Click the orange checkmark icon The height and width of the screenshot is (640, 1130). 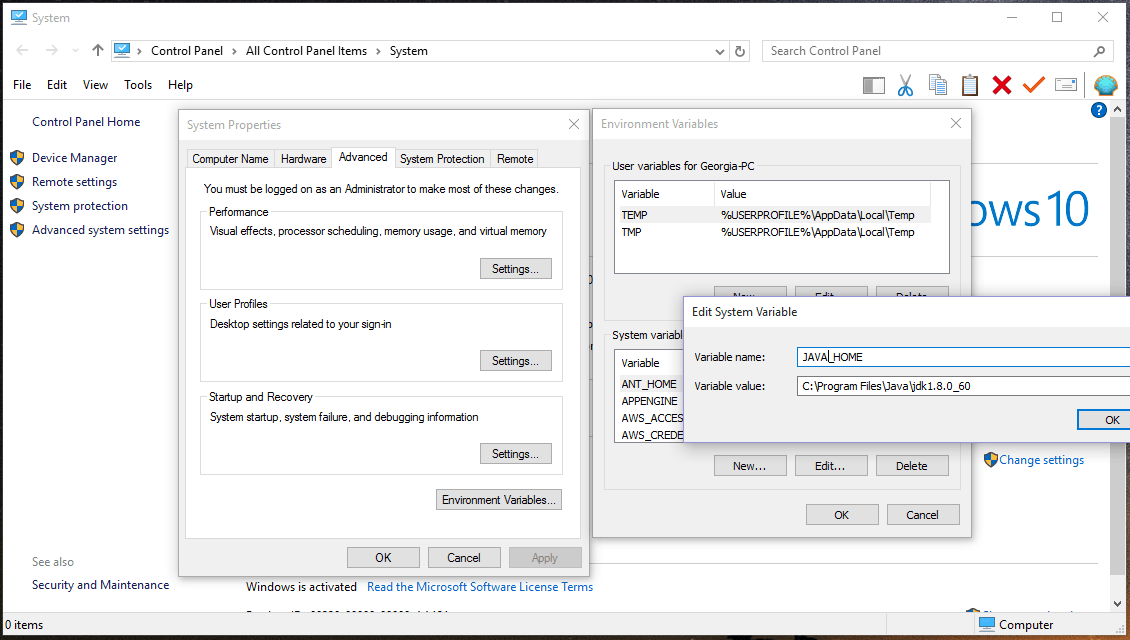pyautogui.click(x=1033, y=86)
